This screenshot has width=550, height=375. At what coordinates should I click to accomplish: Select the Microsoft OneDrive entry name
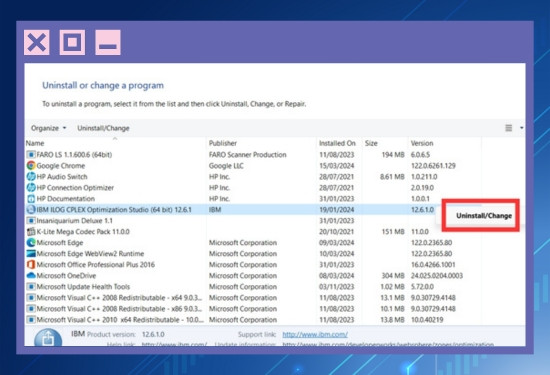tap(66, 276)
